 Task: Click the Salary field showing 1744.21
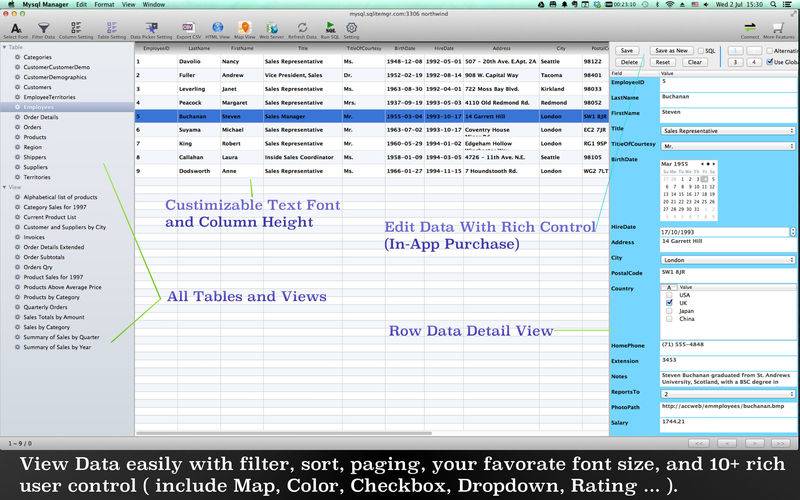(x=728, y=425)
